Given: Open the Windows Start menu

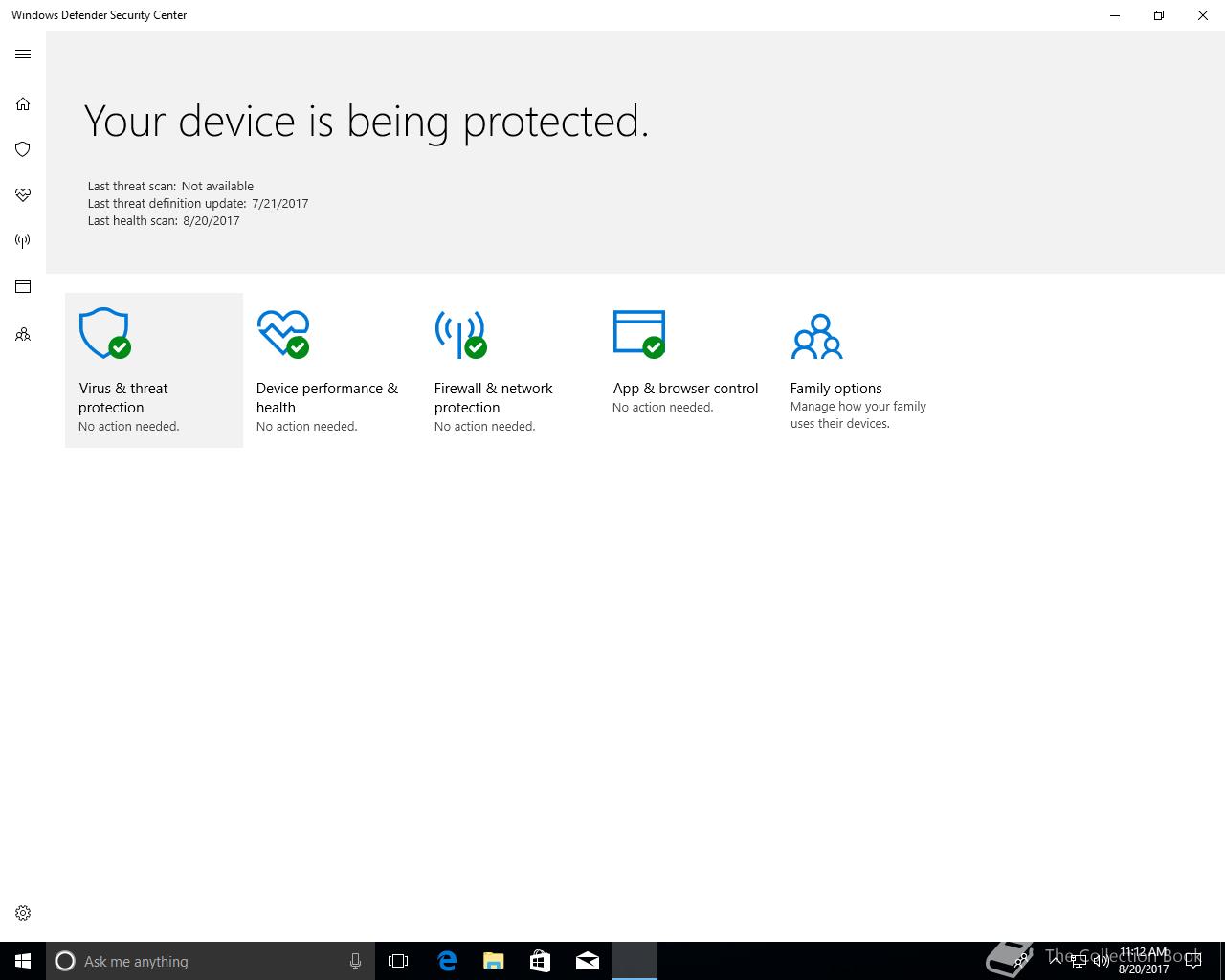Looking at the screenshot, I should [x=23, y=961].
